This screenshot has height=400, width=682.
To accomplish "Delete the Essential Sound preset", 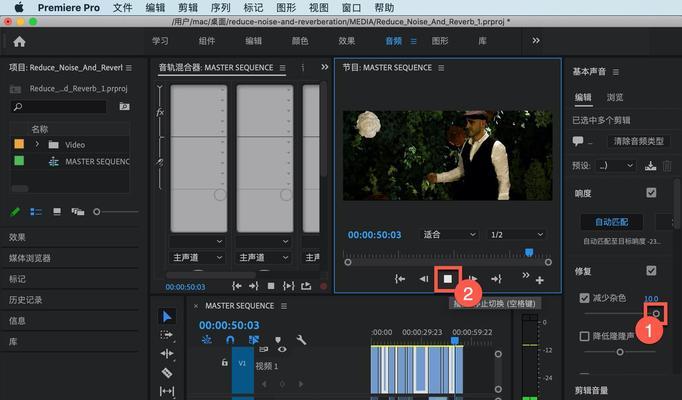I will (667, 166).
